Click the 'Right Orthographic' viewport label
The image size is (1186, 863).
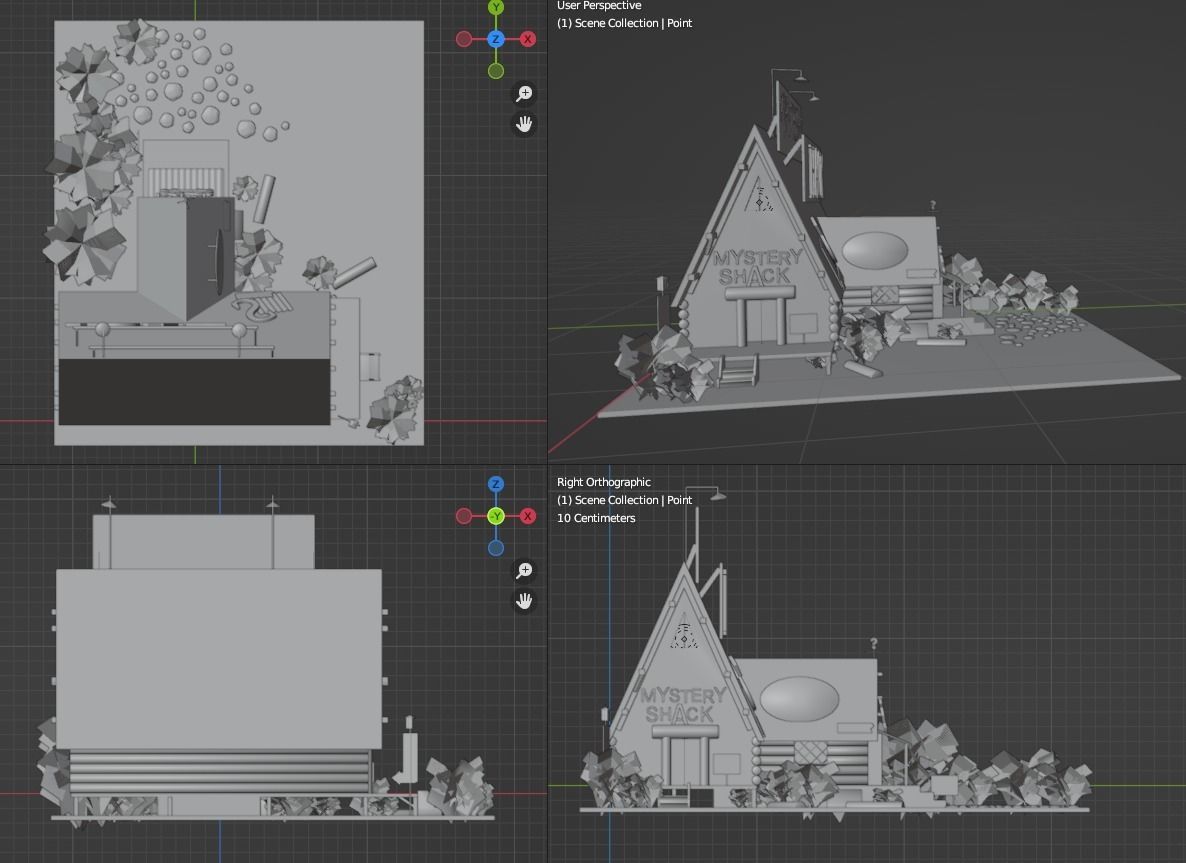[604, 482]
